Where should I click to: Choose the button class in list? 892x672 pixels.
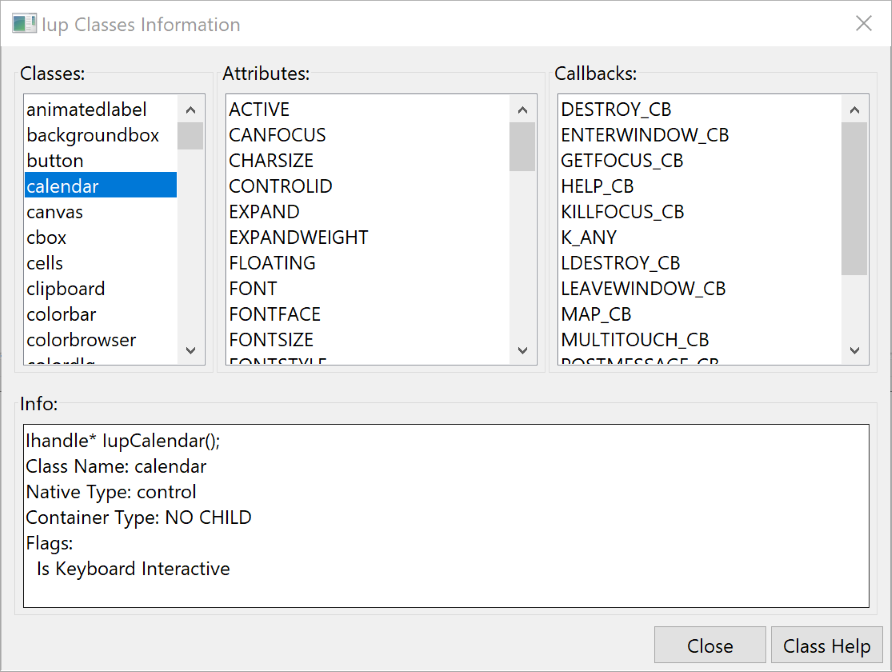point(55,161)
